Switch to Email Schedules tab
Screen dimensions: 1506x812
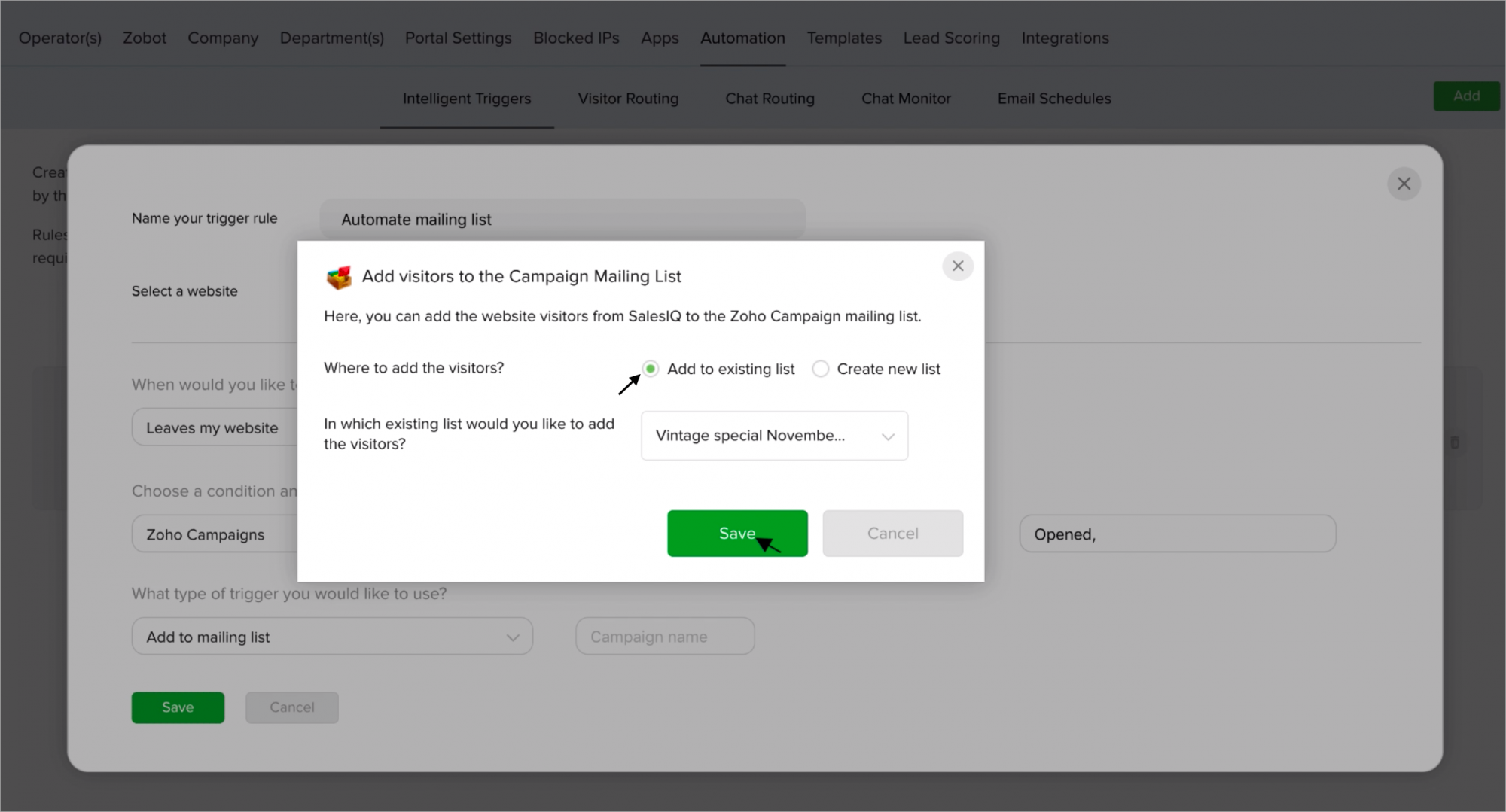point(1054,99)
